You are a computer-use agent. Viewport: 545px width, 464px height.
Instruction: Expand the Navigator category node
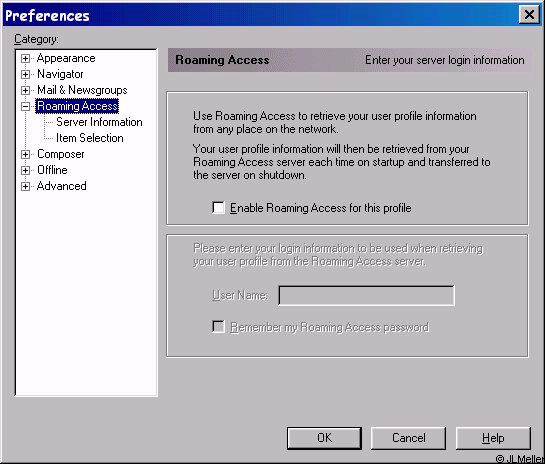click(x=25, y=74)
